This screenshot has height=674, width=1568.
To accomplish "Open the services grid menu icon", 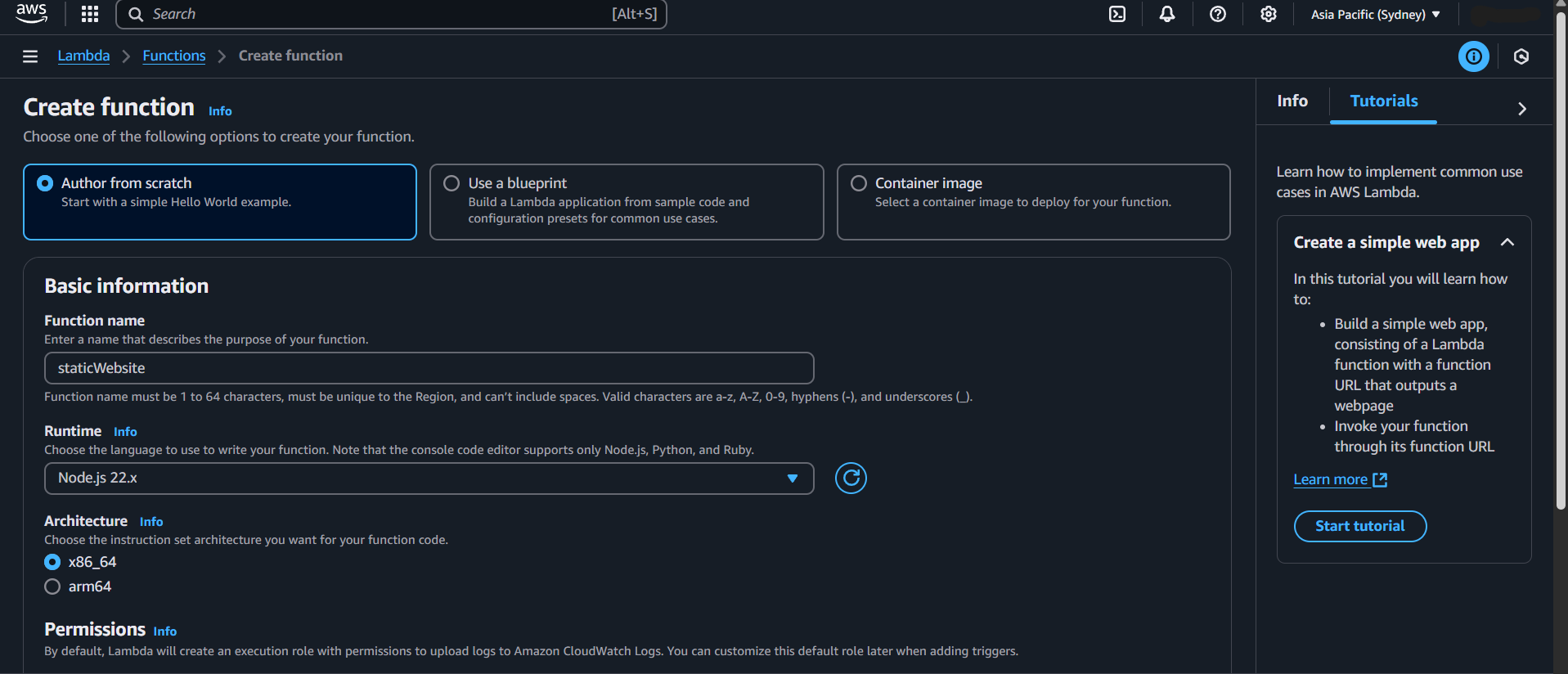I will 90,14.
